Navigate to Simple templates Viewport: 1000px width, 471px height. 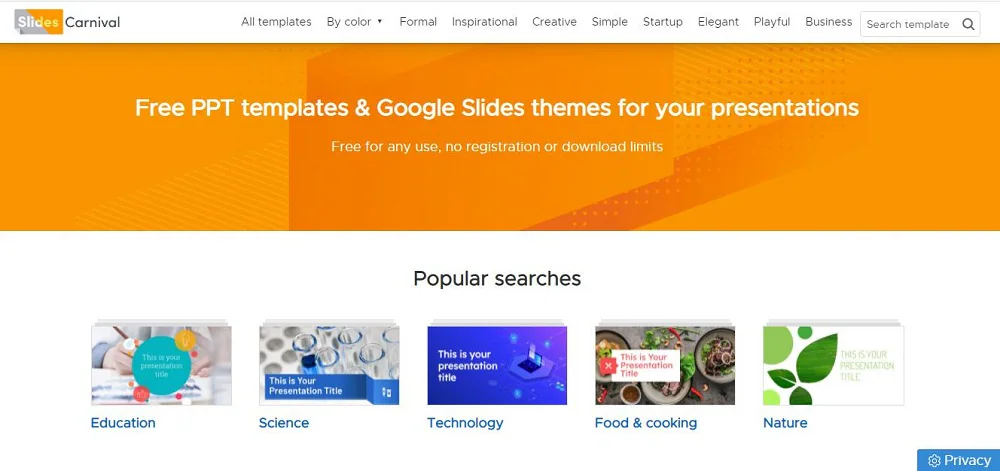610,22
